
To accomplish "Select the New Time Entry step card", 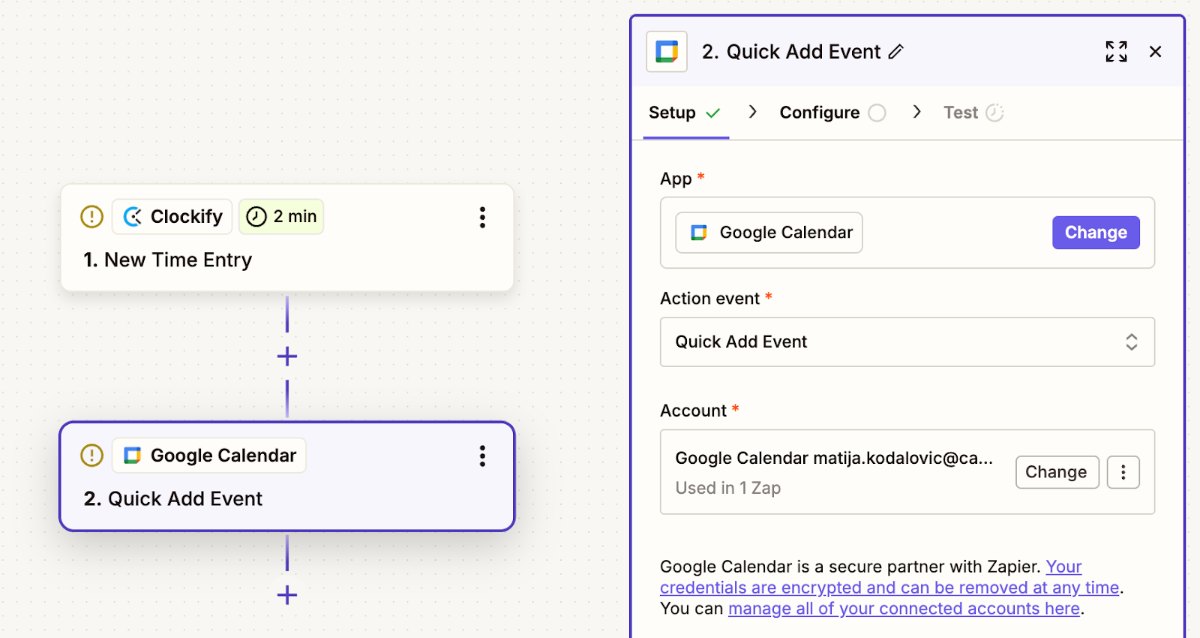I will [287, 238].
